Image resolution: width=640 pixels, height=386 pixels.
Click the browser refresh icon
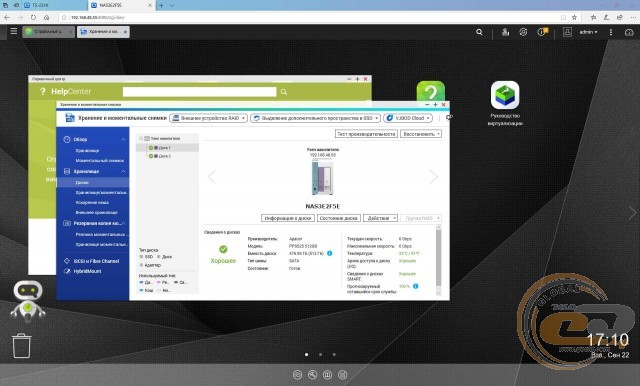pos(33,18)
